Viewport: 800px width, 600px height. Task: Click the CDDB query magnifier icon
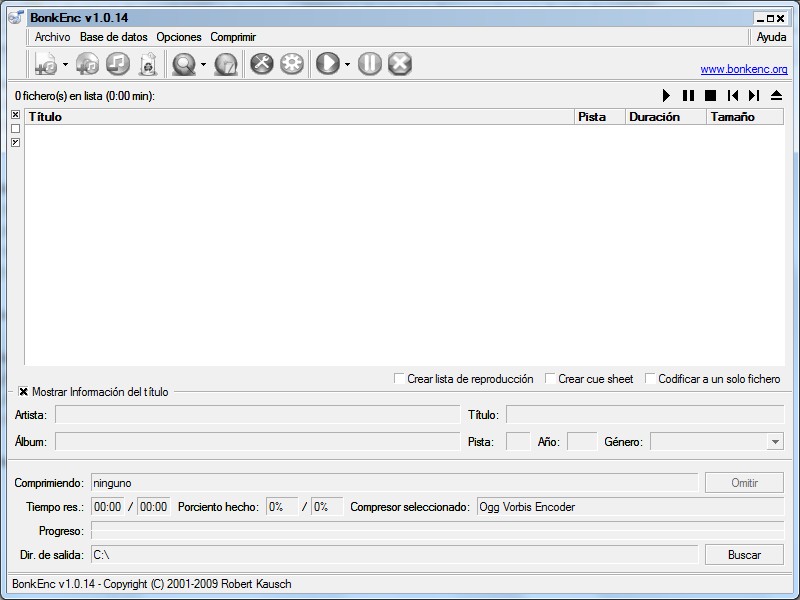point(184,64)
